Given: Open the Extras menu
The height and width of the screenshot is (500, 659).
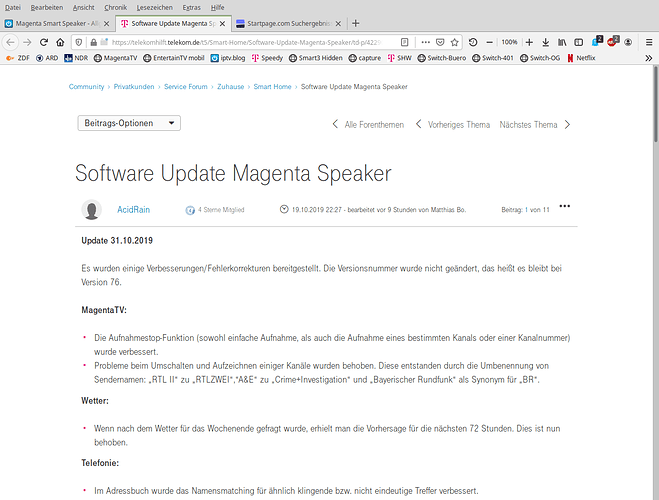Looking at the screenshot, I should click(191, 7).
